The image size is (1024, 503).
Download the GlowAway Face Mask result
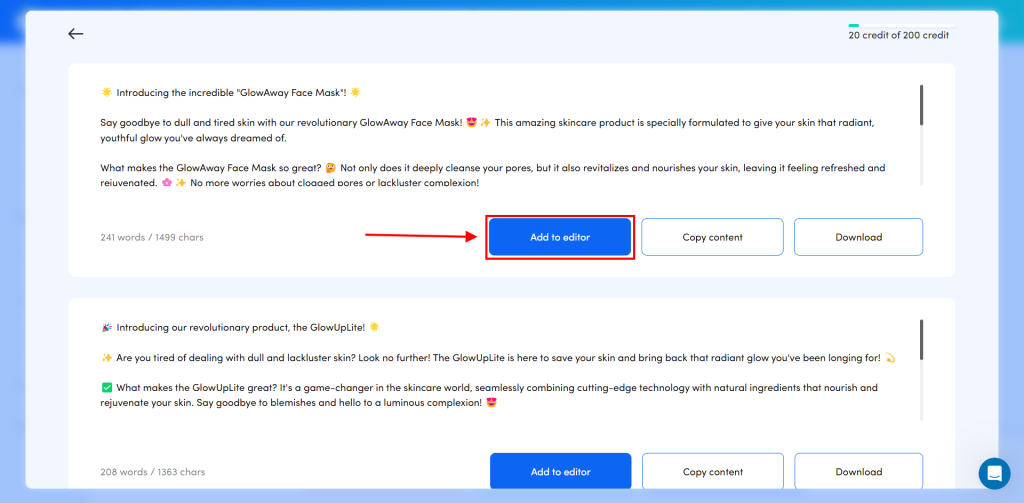point(858,237)
